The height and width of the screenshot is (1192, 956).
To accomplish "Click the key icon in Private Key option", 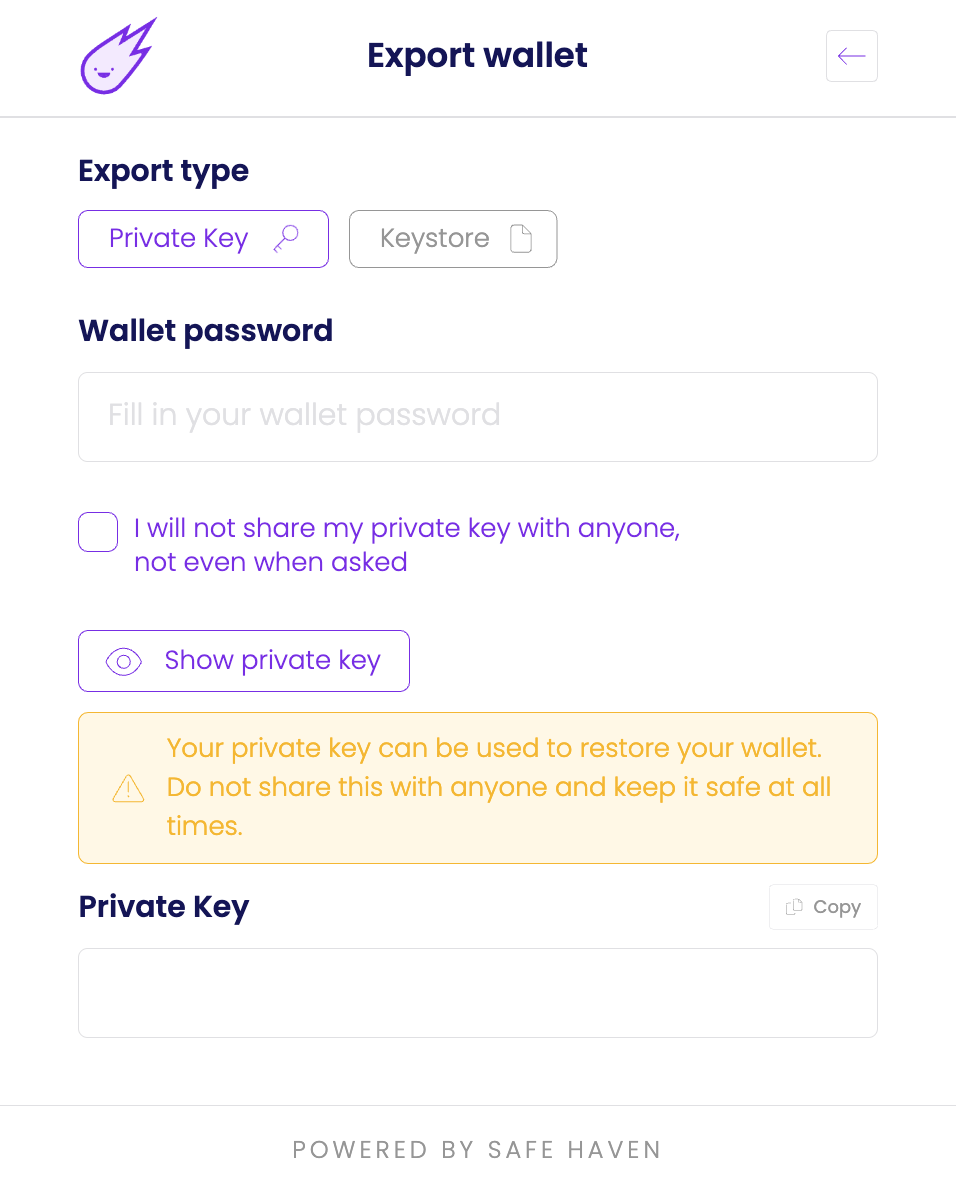I will tap(286, 239).
